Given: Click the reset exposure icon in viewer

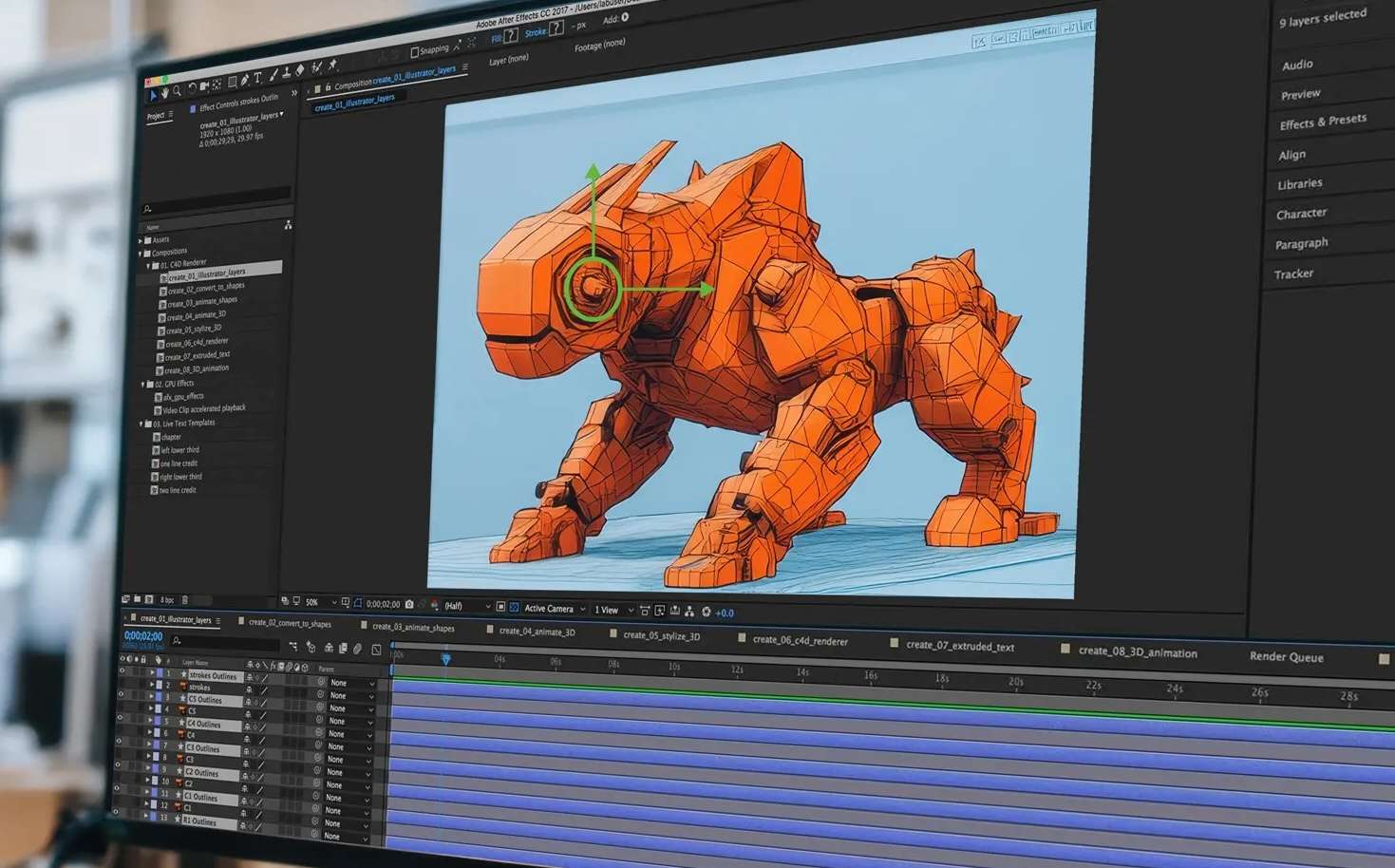Looking at the screenshot, I should click(x=706, y=612).
